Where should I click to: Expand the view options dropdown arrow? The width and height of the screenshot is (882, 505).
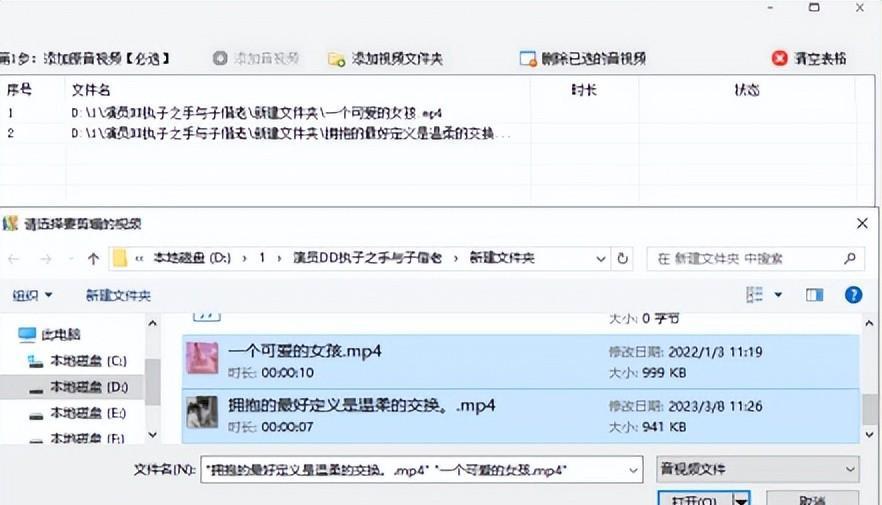coord(778,295)
